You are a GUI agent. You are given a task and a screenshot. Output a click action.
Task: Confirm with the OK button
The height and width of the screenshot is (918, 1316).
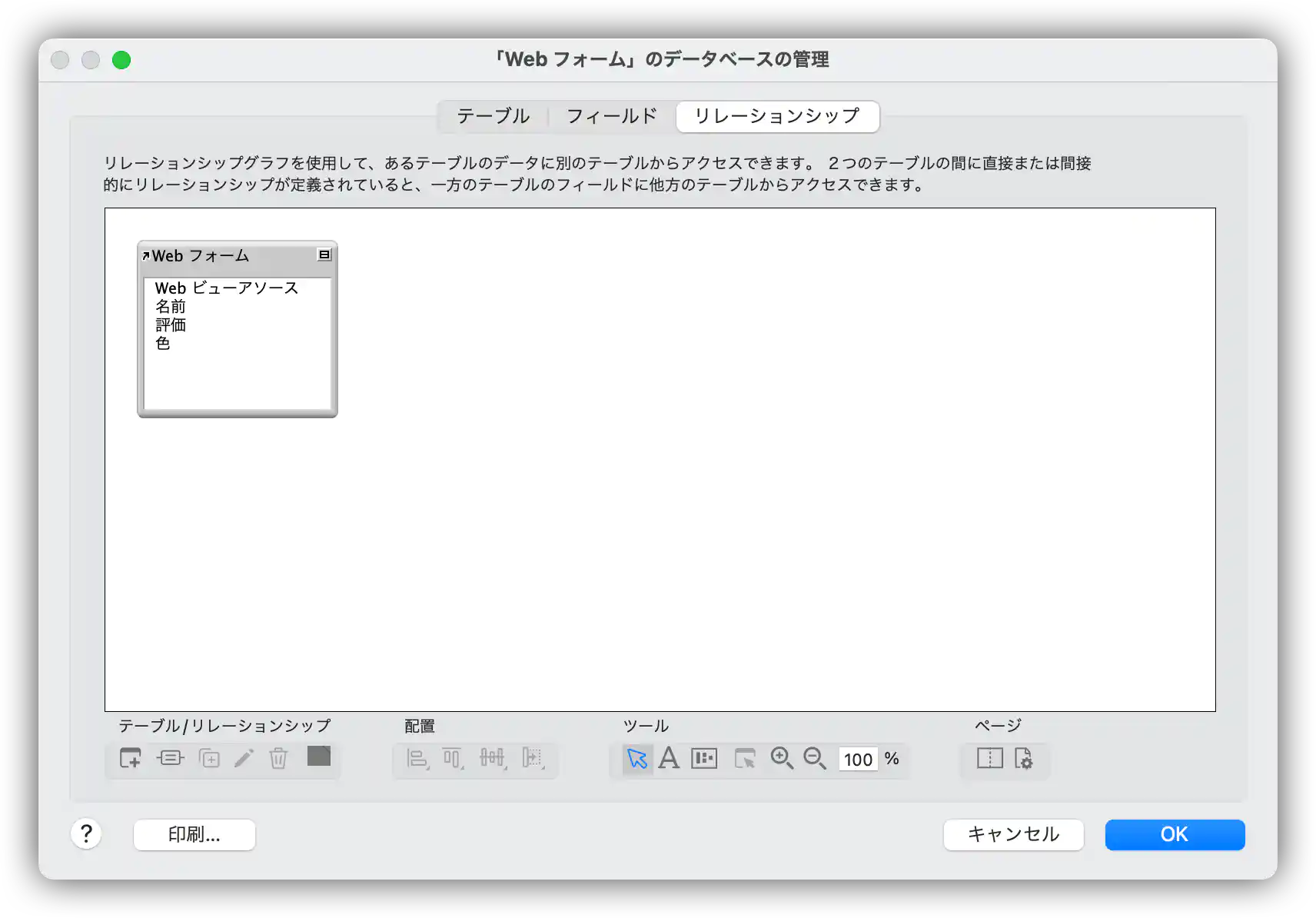coord(1175,834)
